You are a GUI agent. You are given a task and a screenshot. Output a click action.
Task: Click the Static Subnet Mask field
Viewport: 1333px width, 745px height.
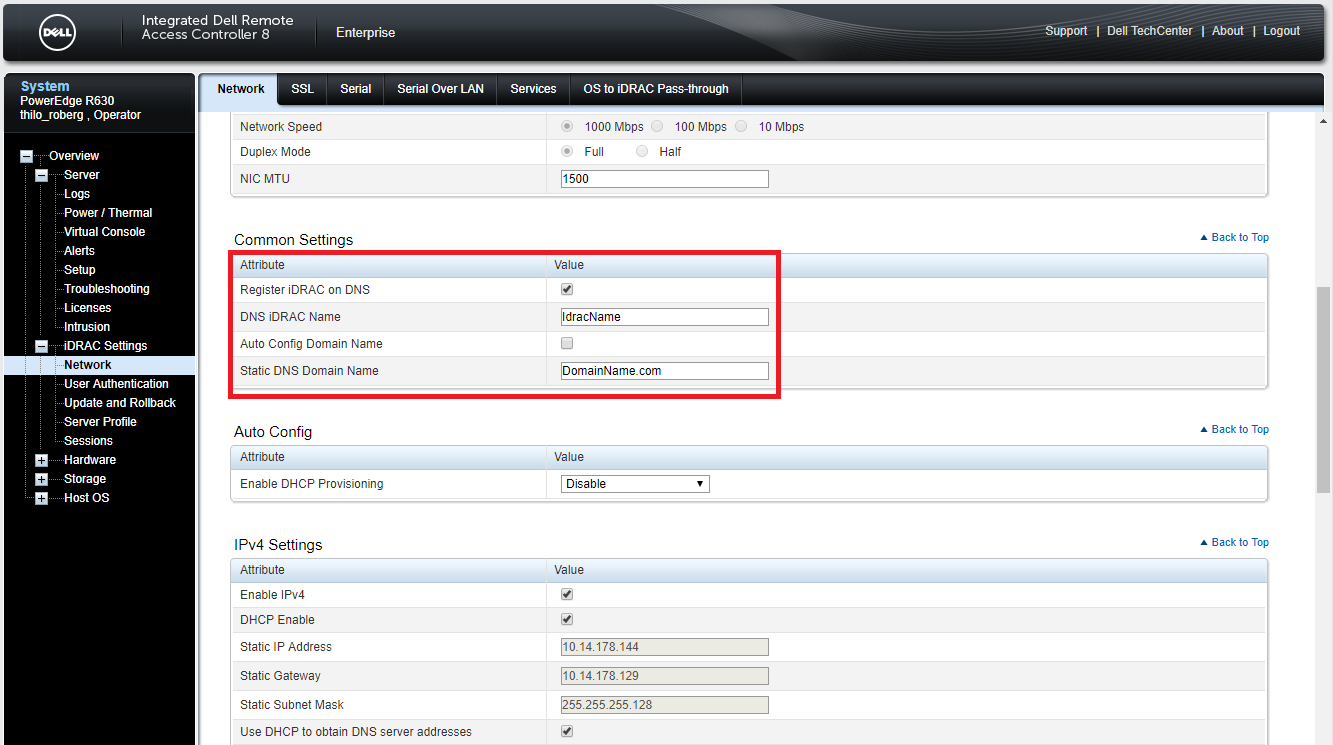665,705
